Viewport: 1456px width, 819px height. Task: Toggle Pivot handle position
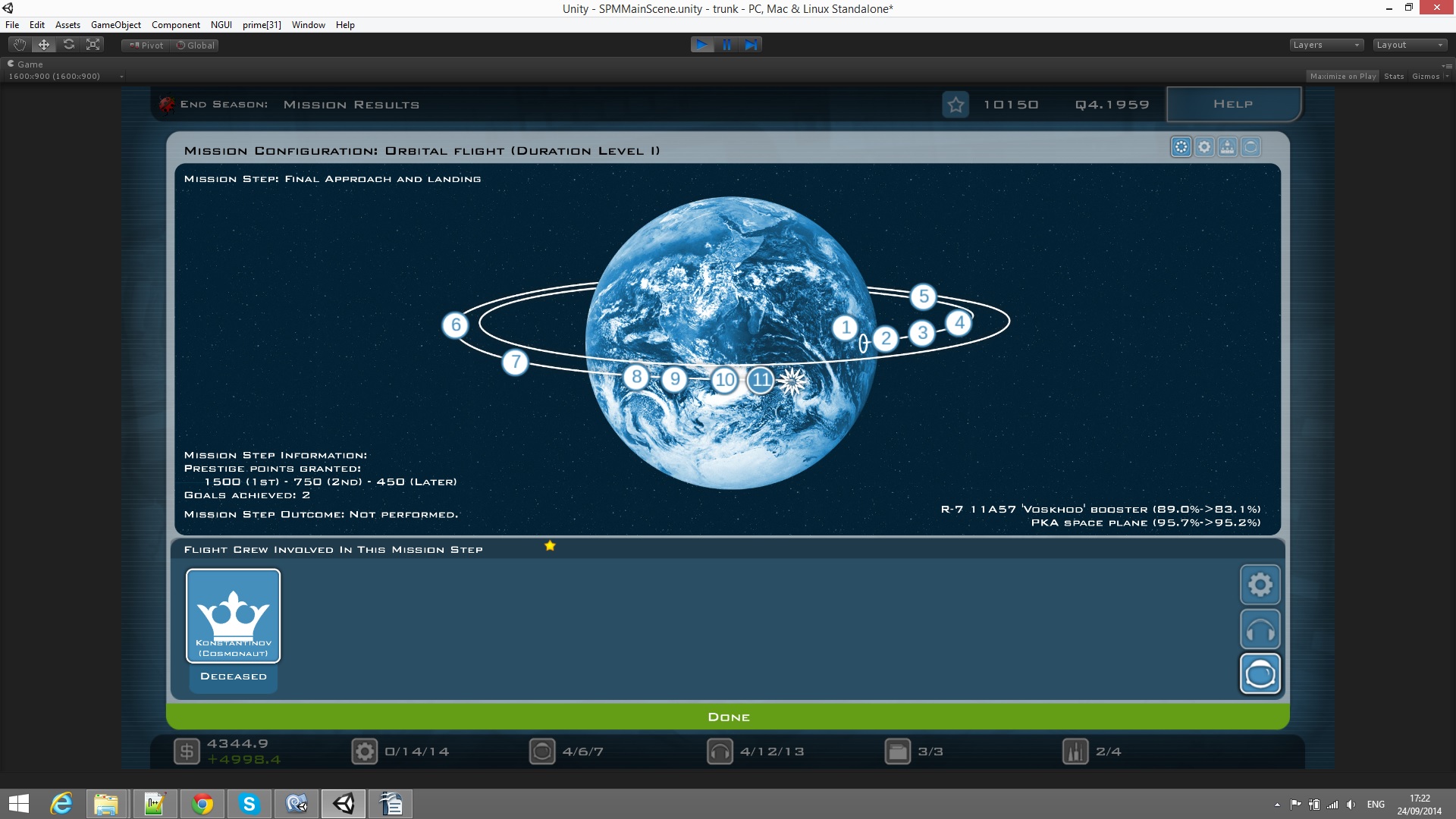146,45
